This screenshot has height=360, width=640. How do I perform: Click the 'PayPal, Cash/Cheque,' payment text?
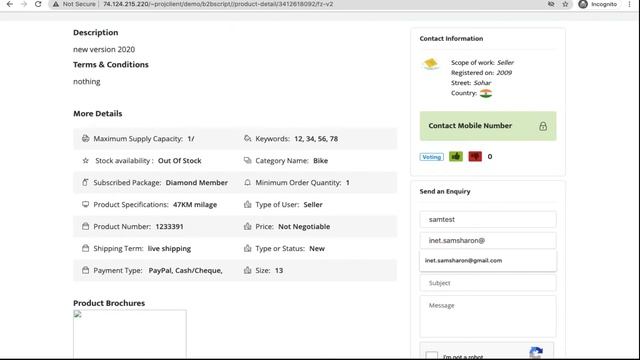click(x=185, y=271)
